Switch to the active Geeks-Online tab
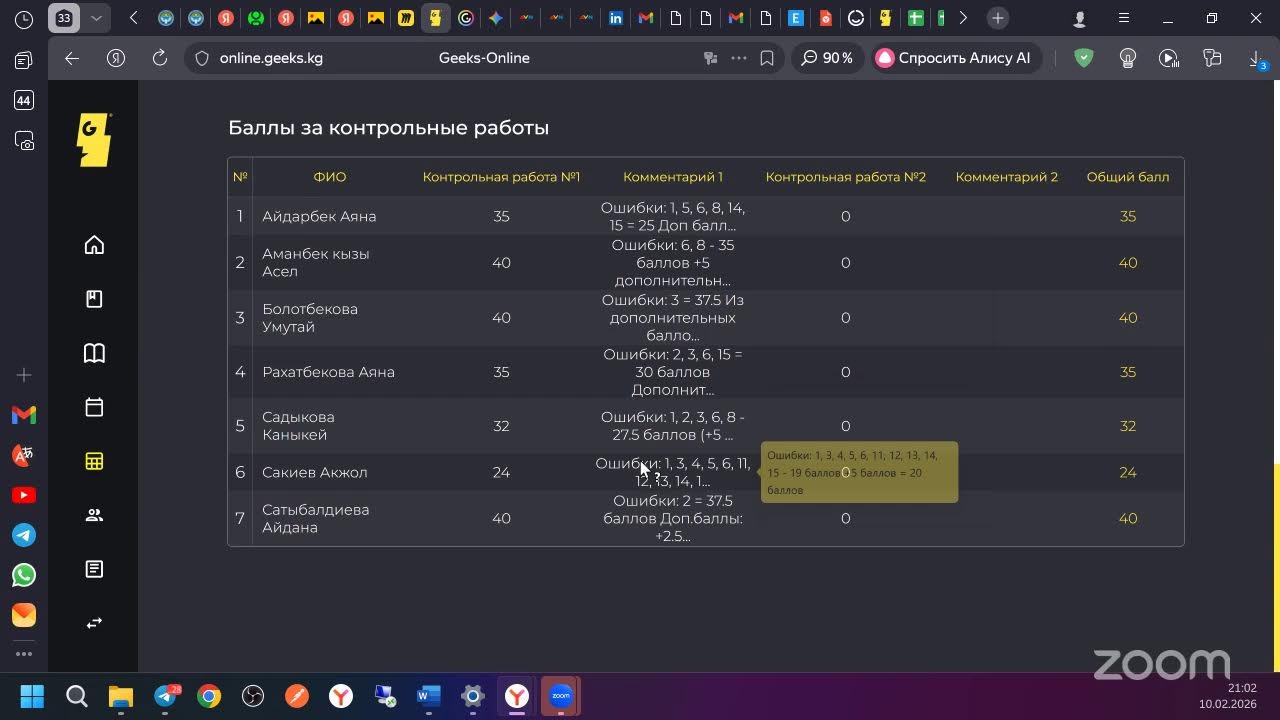1280x720 pixels. click(435, 18)
